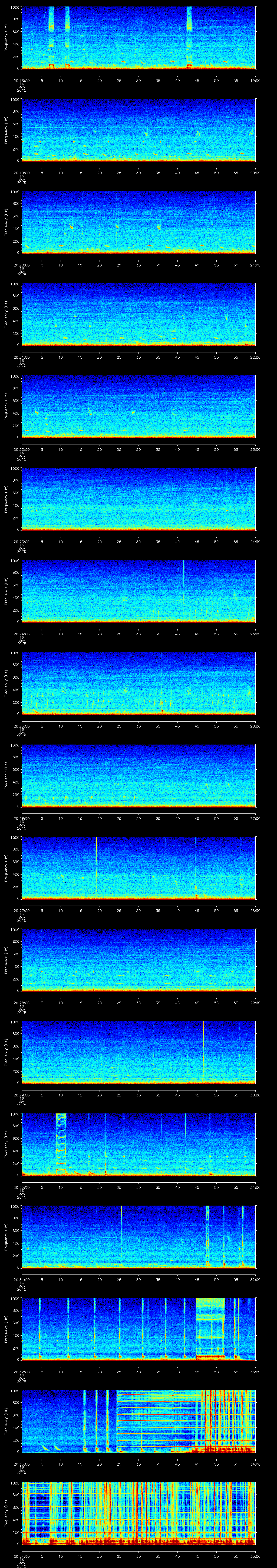Select the spectrogram panel starting at 20:24:00
This screenshot has height=1568, width=277.
pos(138,591)
